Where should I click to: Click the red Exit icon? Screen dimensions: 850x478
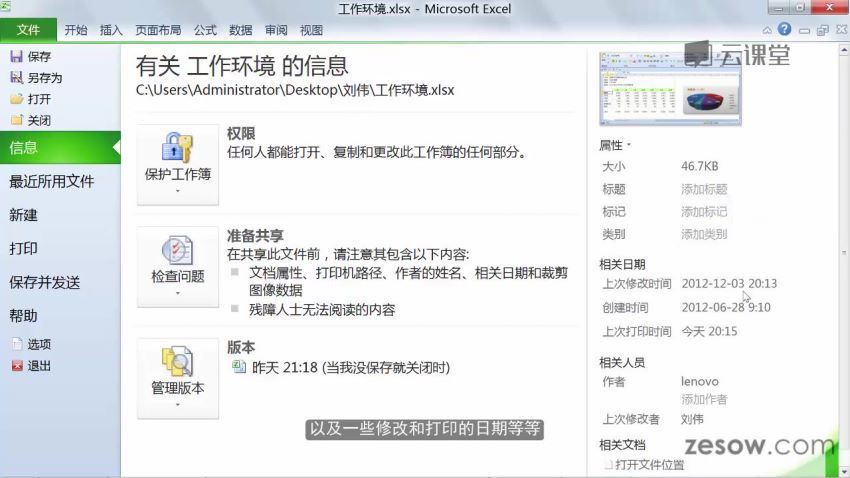(x=17, y=366)
